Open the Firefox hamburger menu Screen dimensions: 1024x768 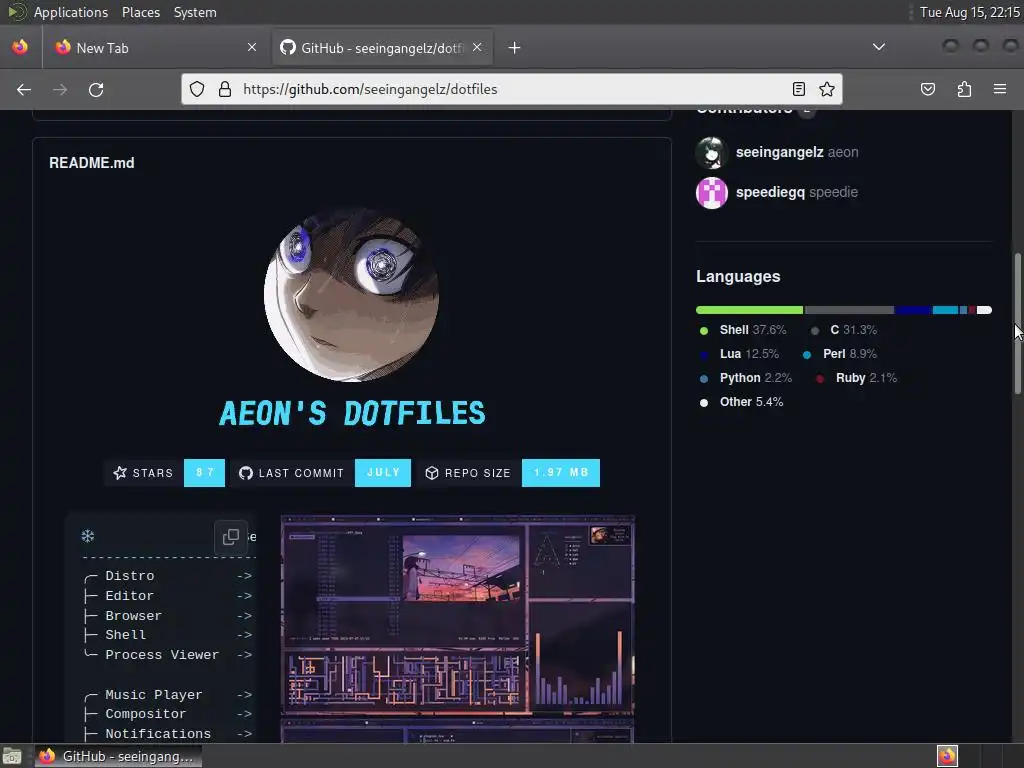[x=1000, y=89]
